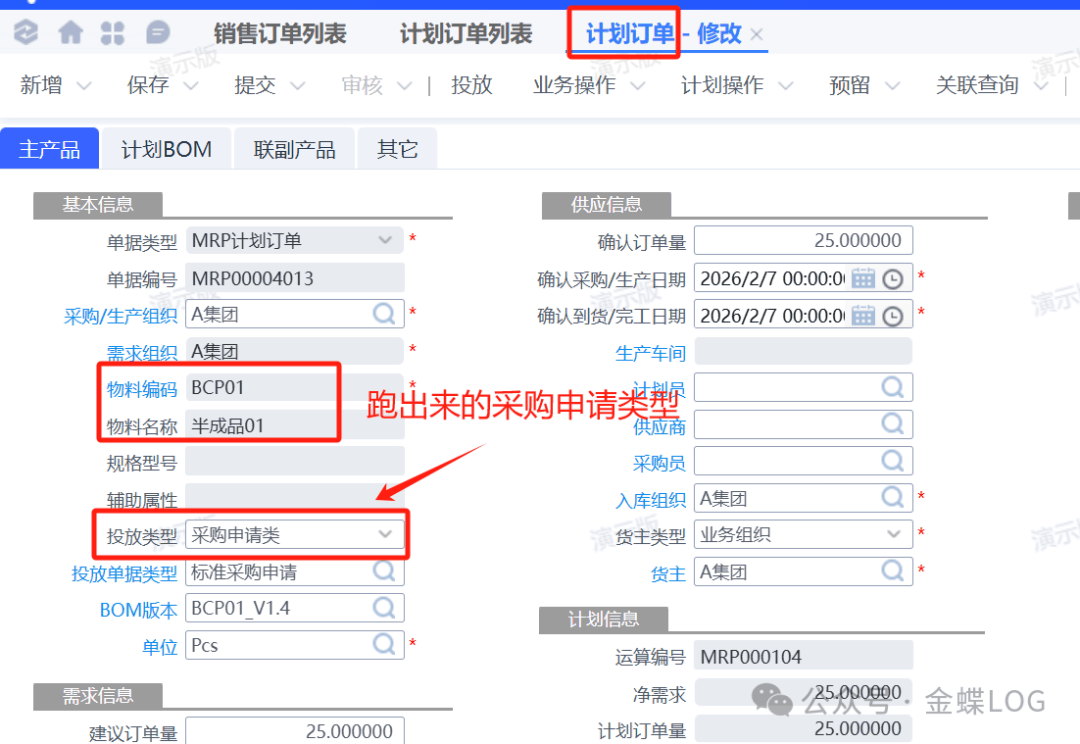
Task: Click the 物料编码 link label
Action: (142, 389)
